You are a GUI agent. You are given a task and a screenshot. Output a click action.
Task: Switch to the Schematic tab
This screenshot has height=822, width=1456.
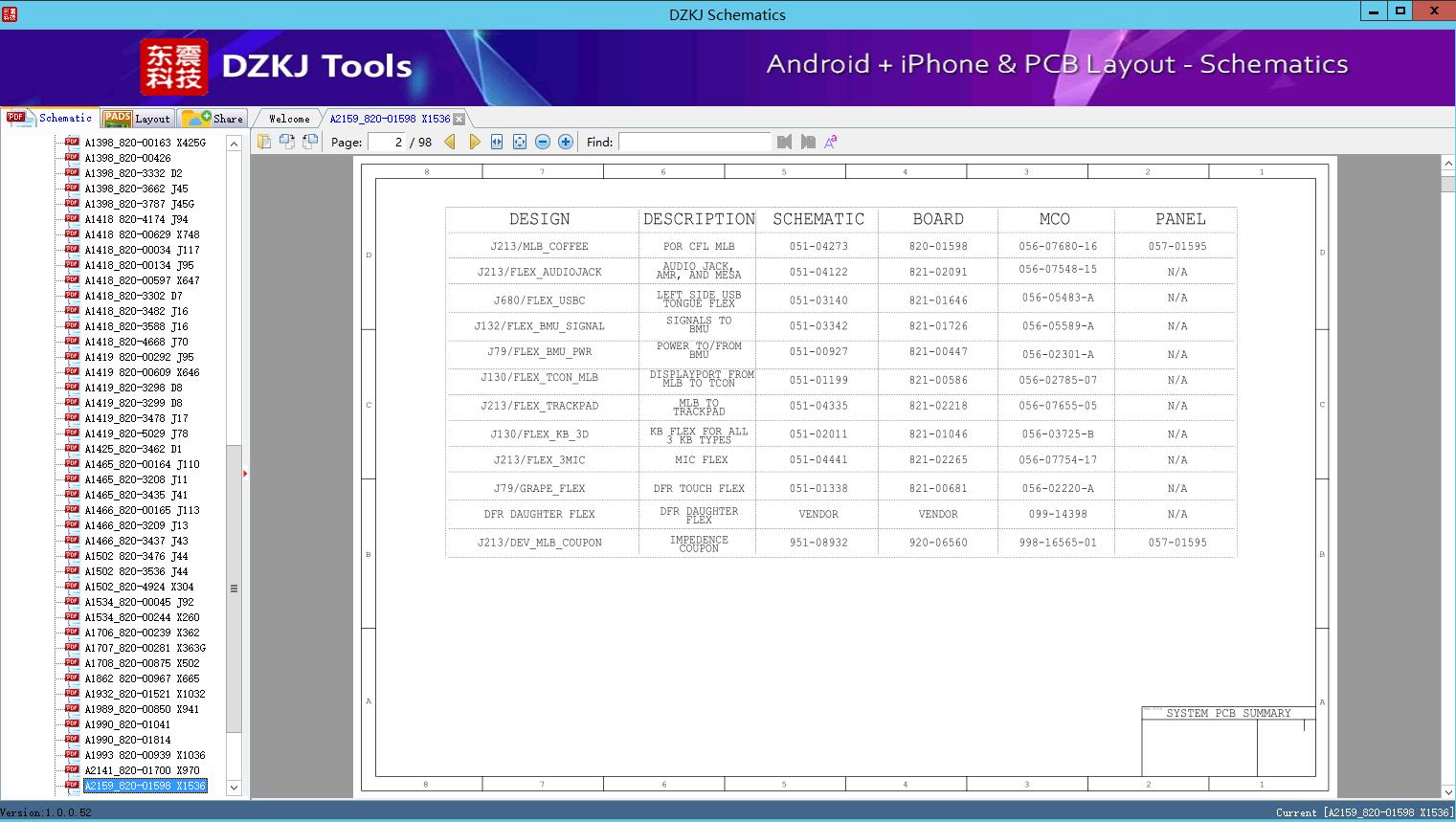point(50,118)
